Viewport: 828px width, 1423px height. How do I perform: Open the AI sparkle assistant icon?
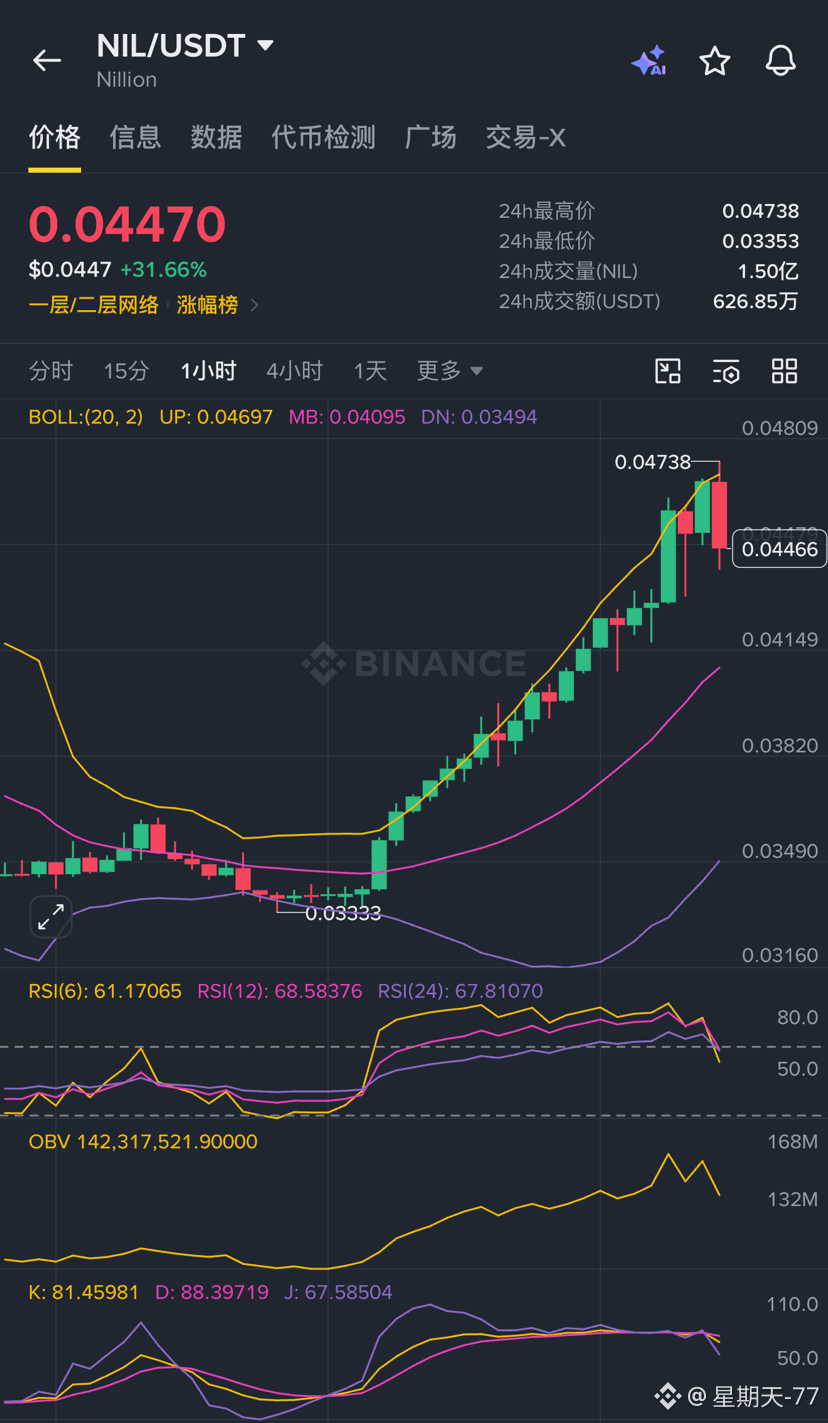pos(649,61)
